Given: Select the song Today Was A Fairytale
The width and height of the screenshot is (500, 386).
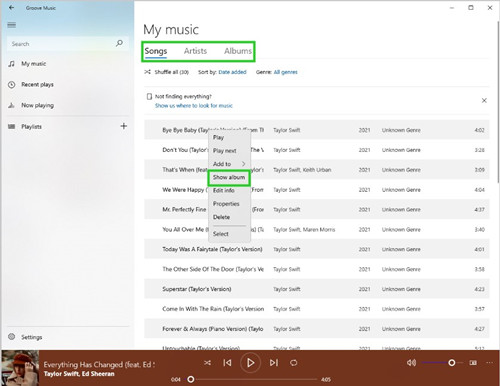Looking at the screenshot, I should (x=317, y=249).
